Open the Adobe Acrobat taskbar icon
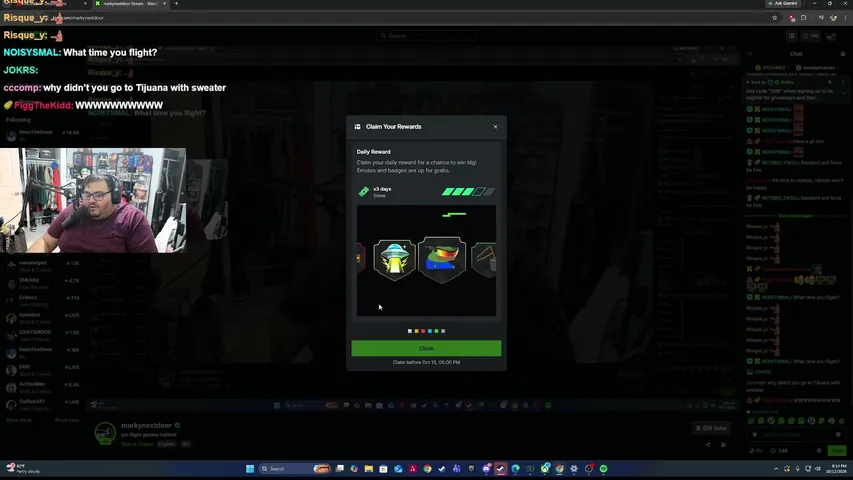The height and width of the screenshot is (480, 853). [x=413, y=469]
